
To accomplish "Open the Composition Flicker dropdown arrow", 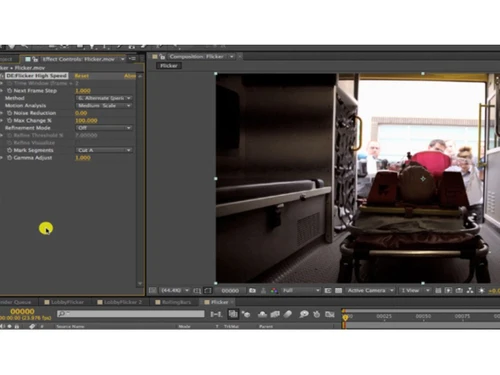I will (231, 57).
